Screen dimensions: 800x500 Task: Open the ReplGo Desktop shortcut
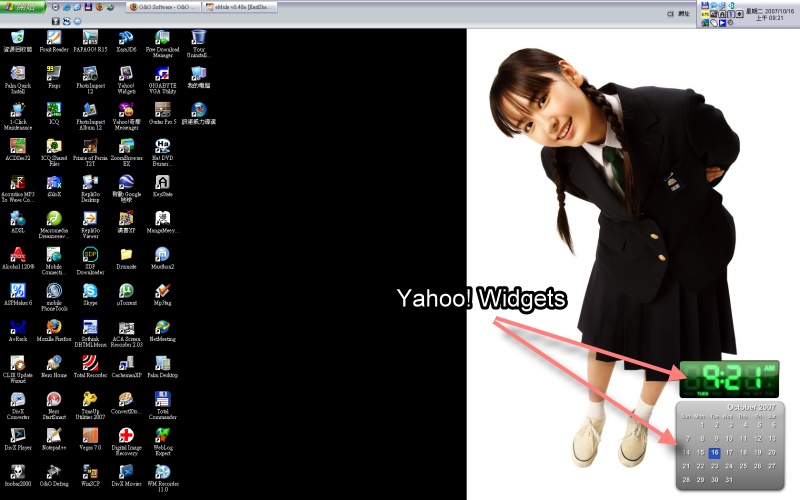click(90, 188)
